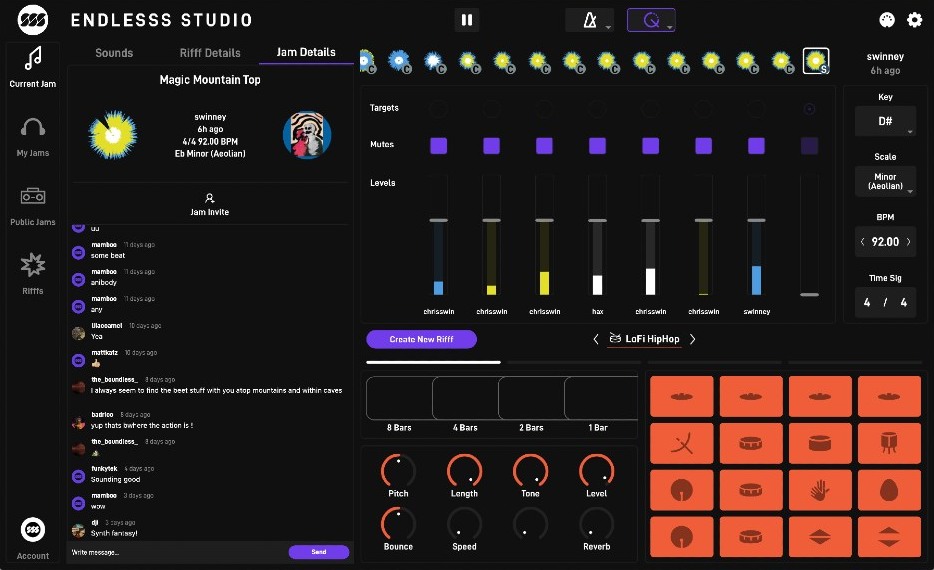The width and height of the screenshot is (934, 570).
Task: Click the Reverb knob
Action: point(596,524)
